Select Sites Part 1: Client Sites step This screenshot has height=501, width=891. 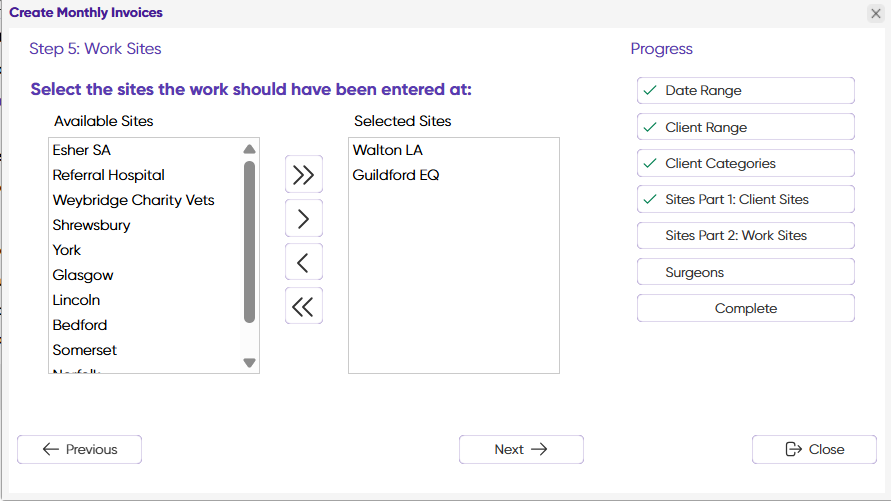coord(746,199)
